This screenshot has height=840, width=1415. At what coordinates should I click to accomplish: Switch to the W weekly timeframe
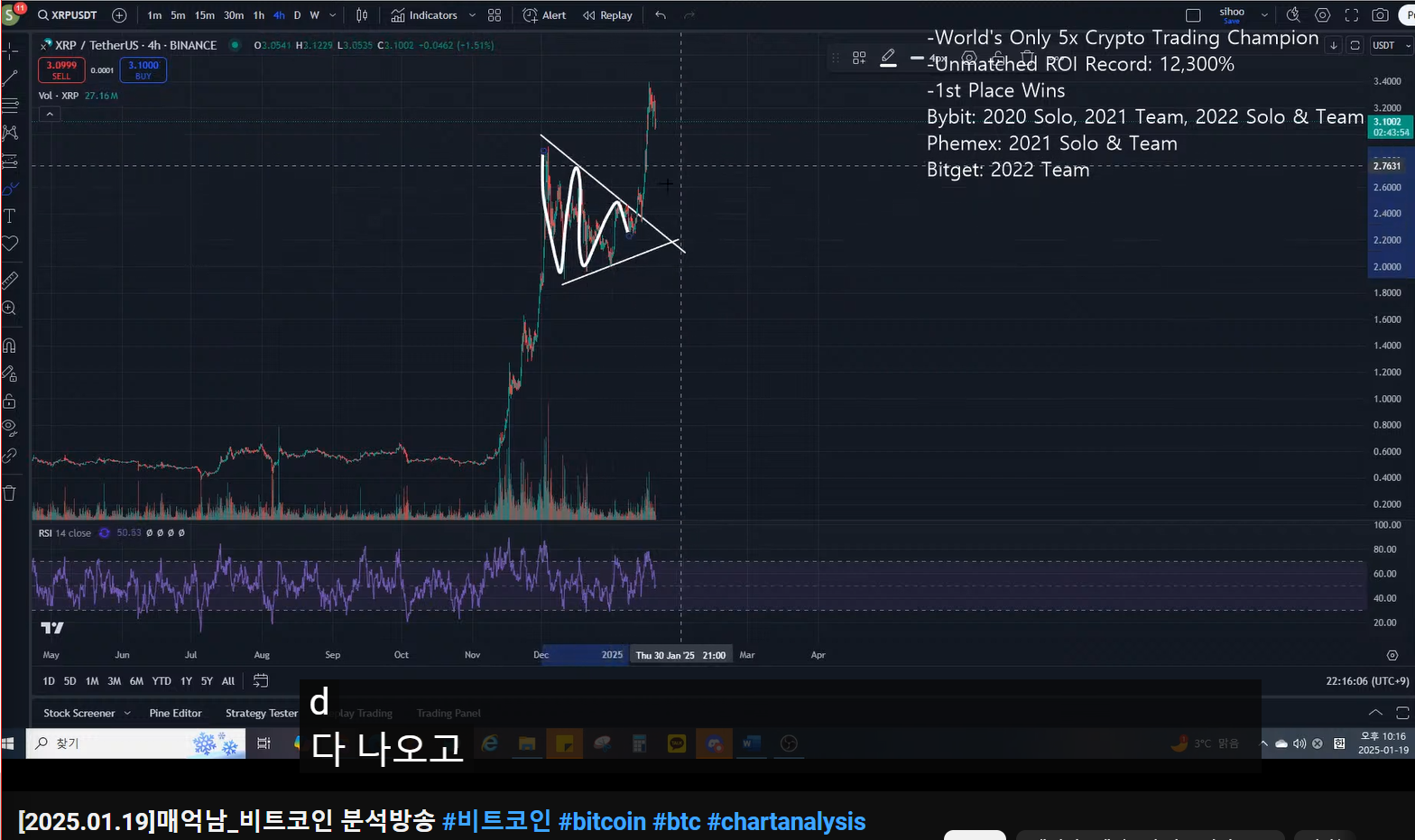tap(314, 15)
